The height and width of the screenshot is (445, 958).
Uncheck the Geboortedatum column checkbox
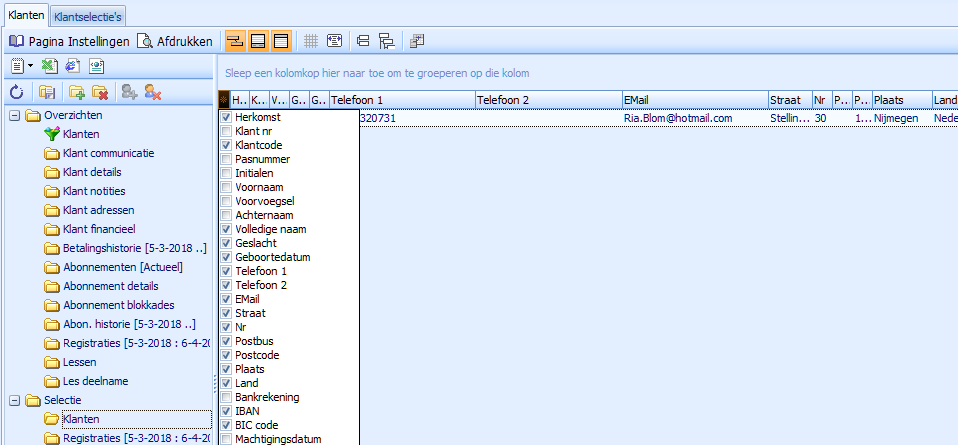coord(226,257)
